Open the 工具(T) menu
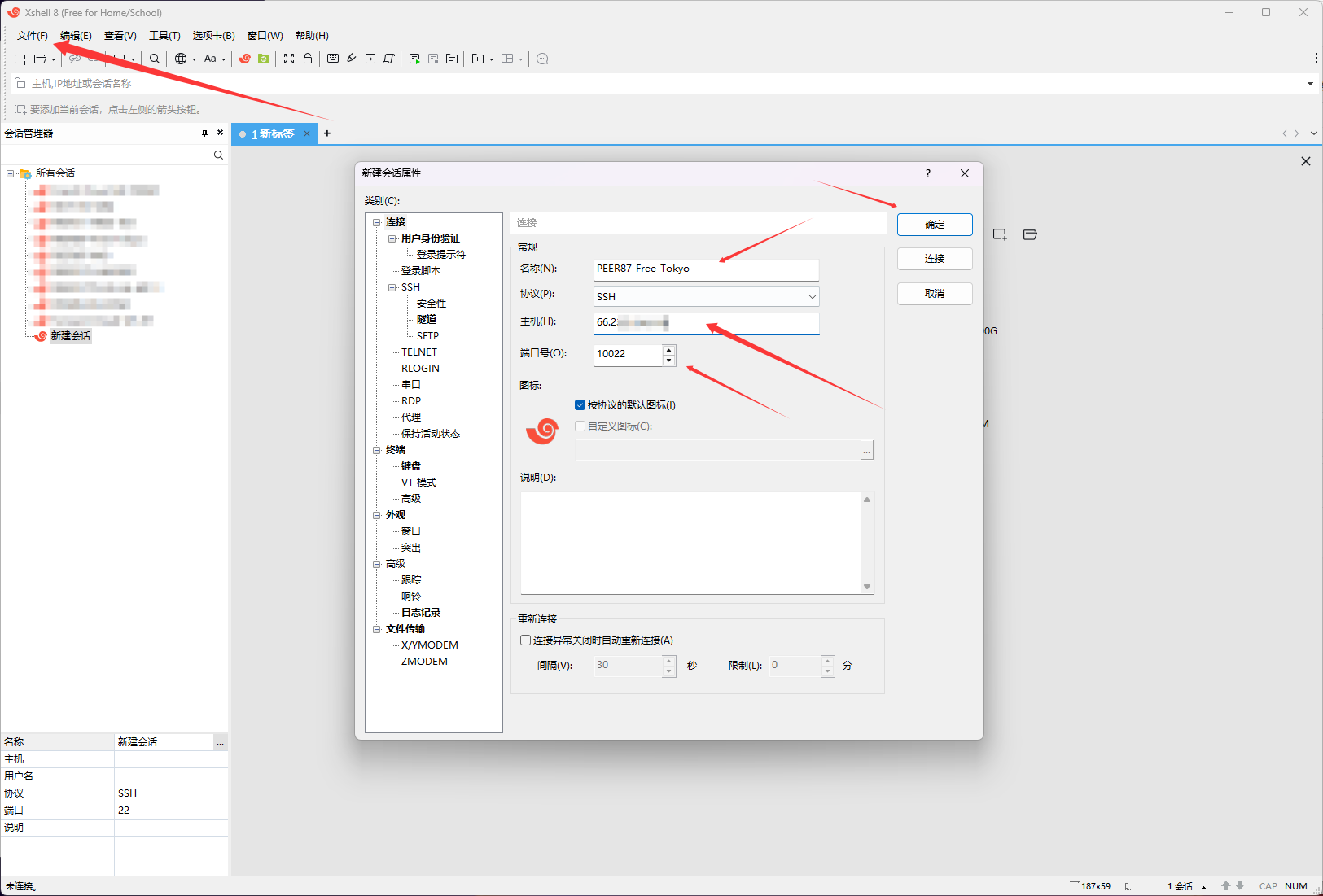Image resolution: width=1323 pixels, height=896 pixels. coord(164,36)
